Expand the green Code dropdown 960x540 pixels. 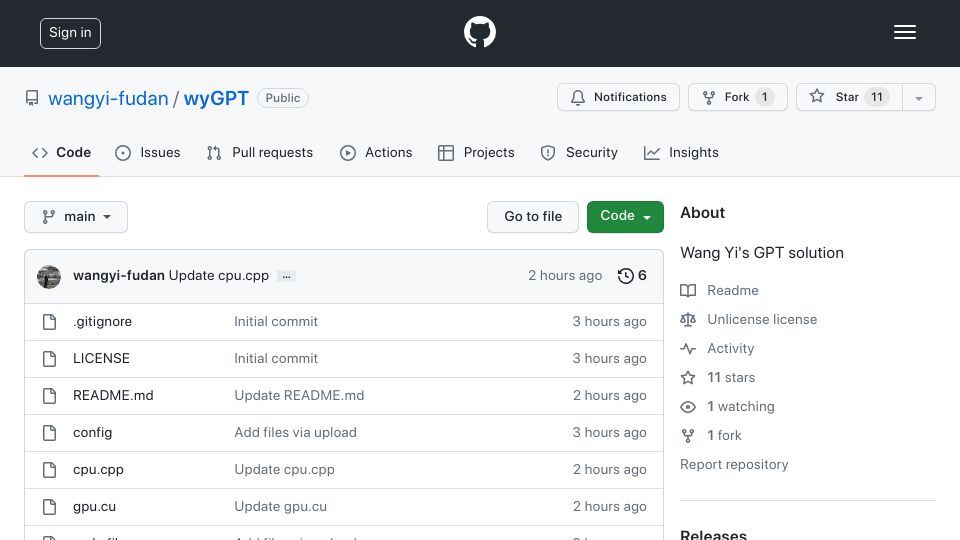[x=625, y=217]
